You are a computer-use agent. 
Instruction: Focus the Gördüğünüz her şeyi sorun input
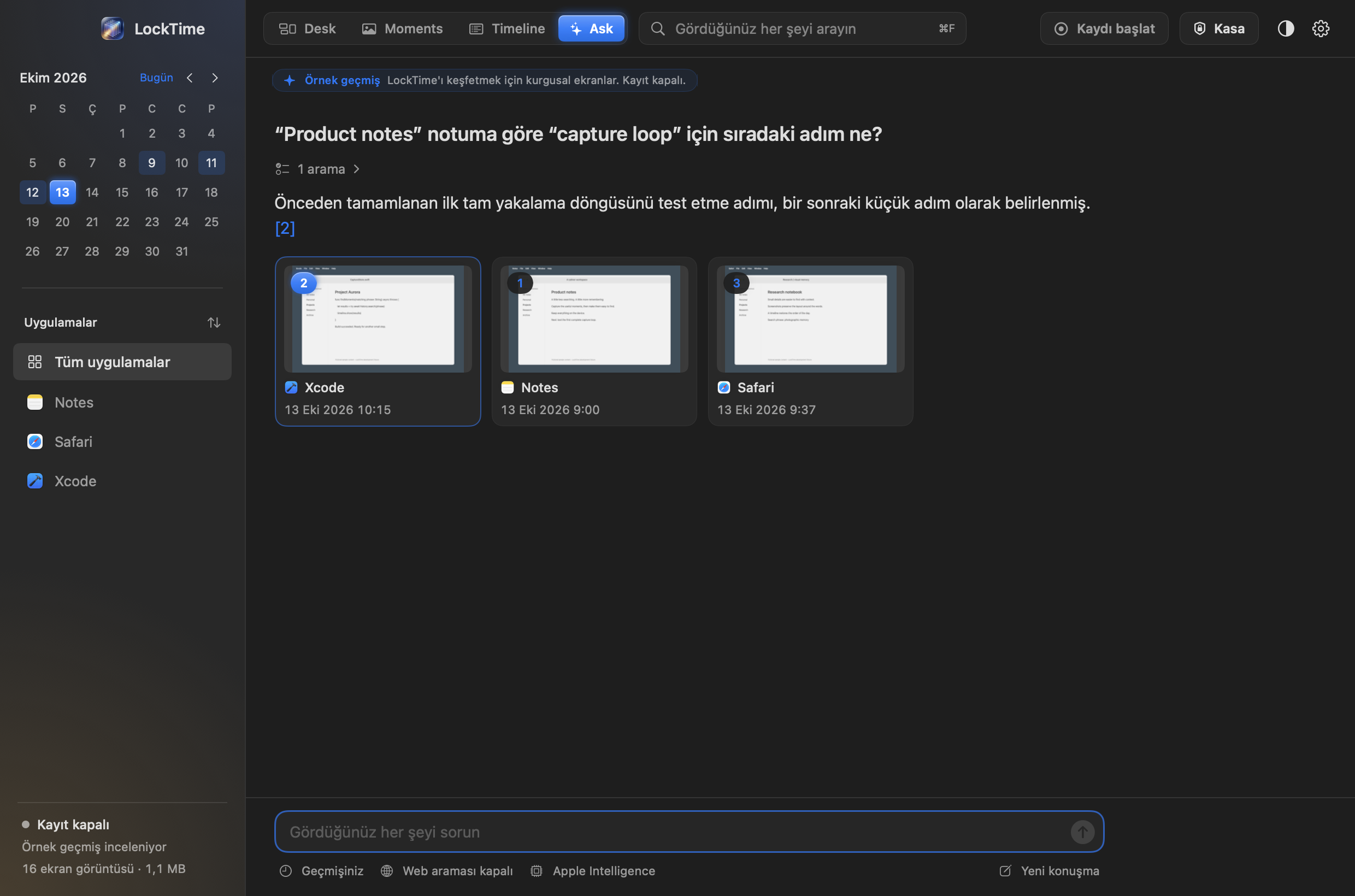689,832
